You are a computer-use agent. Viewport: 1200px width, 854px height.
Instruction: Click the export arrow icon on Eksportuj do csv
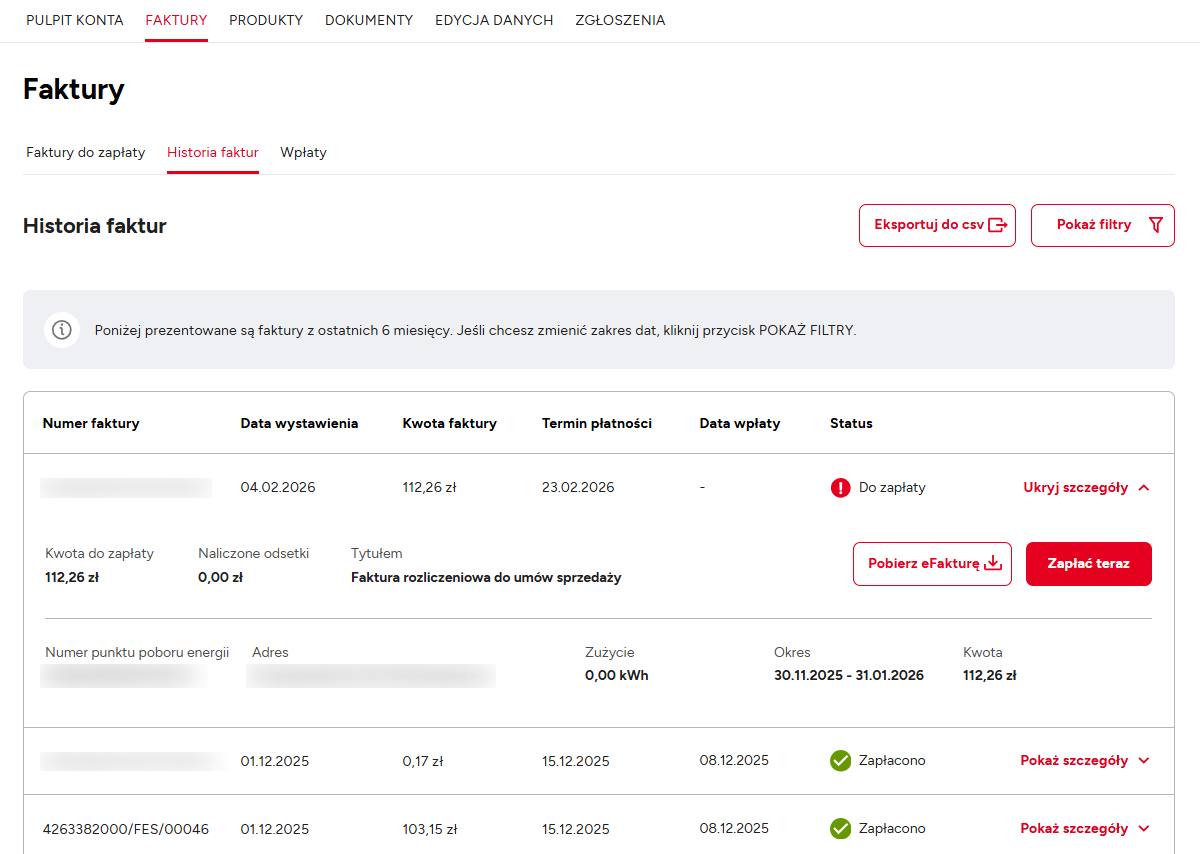pos(997,225)
